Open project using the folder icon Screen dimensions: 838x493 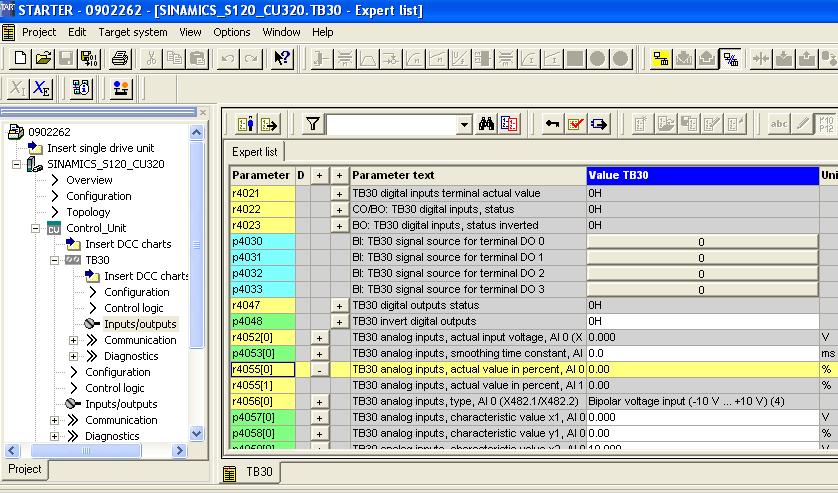[x=43, y=58]
